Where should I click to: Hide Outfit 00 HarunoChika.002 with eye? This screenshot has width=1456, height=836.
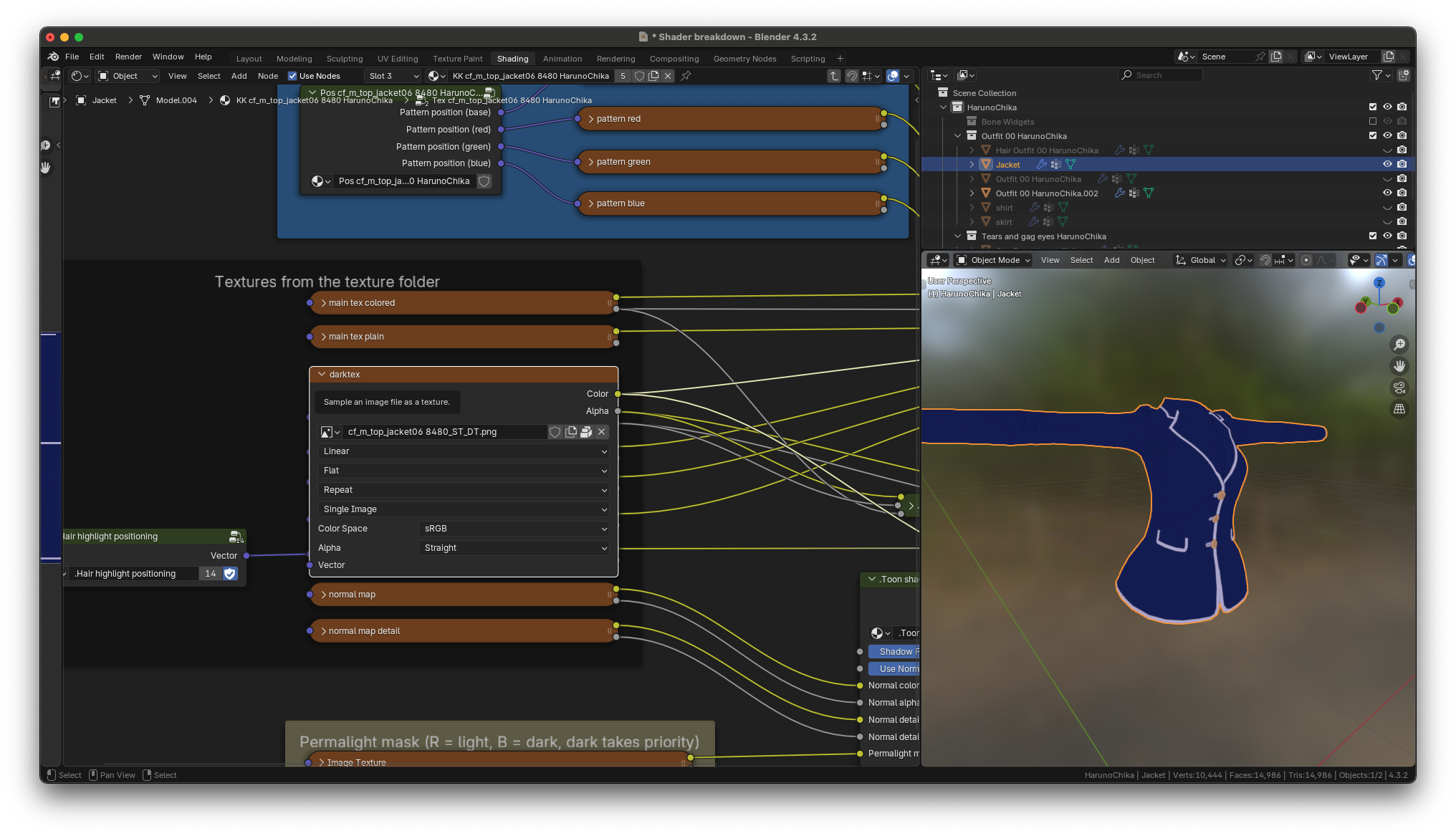click(x=1387, y=193)
